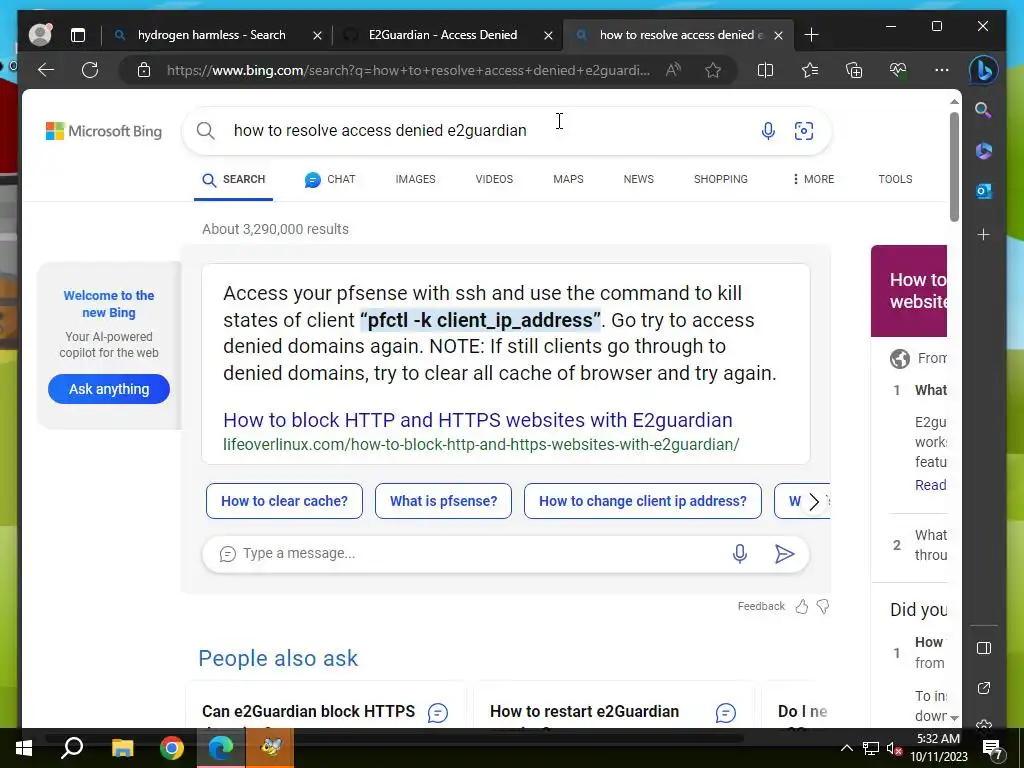Click the Feedback link
This screenshot has width=1024, height=768.
tap(761, 607)
